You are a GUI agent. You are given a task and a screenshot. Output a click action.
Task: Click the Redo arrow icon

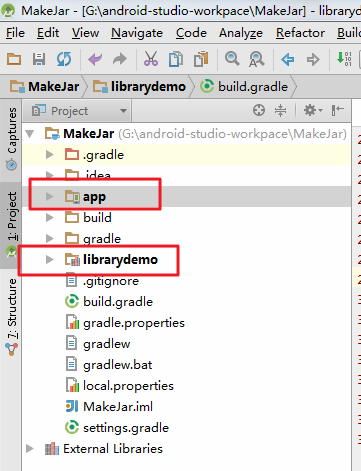point(120,59)
